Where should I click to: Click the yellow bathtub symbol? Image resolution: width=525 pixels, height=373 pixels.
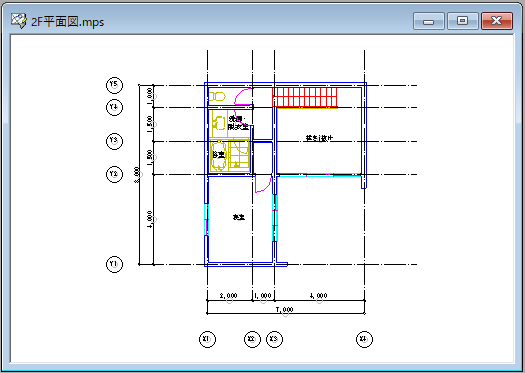coord(219,156)
